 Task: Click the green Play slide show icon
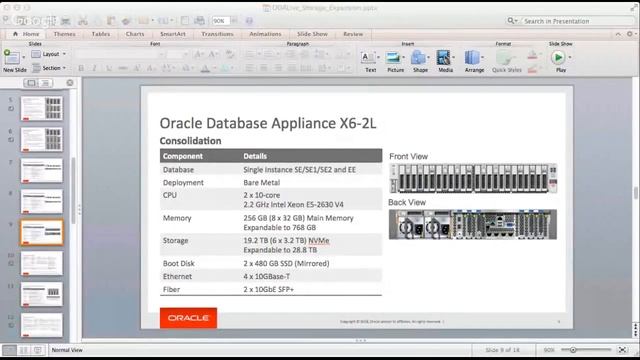coord(558,58)
